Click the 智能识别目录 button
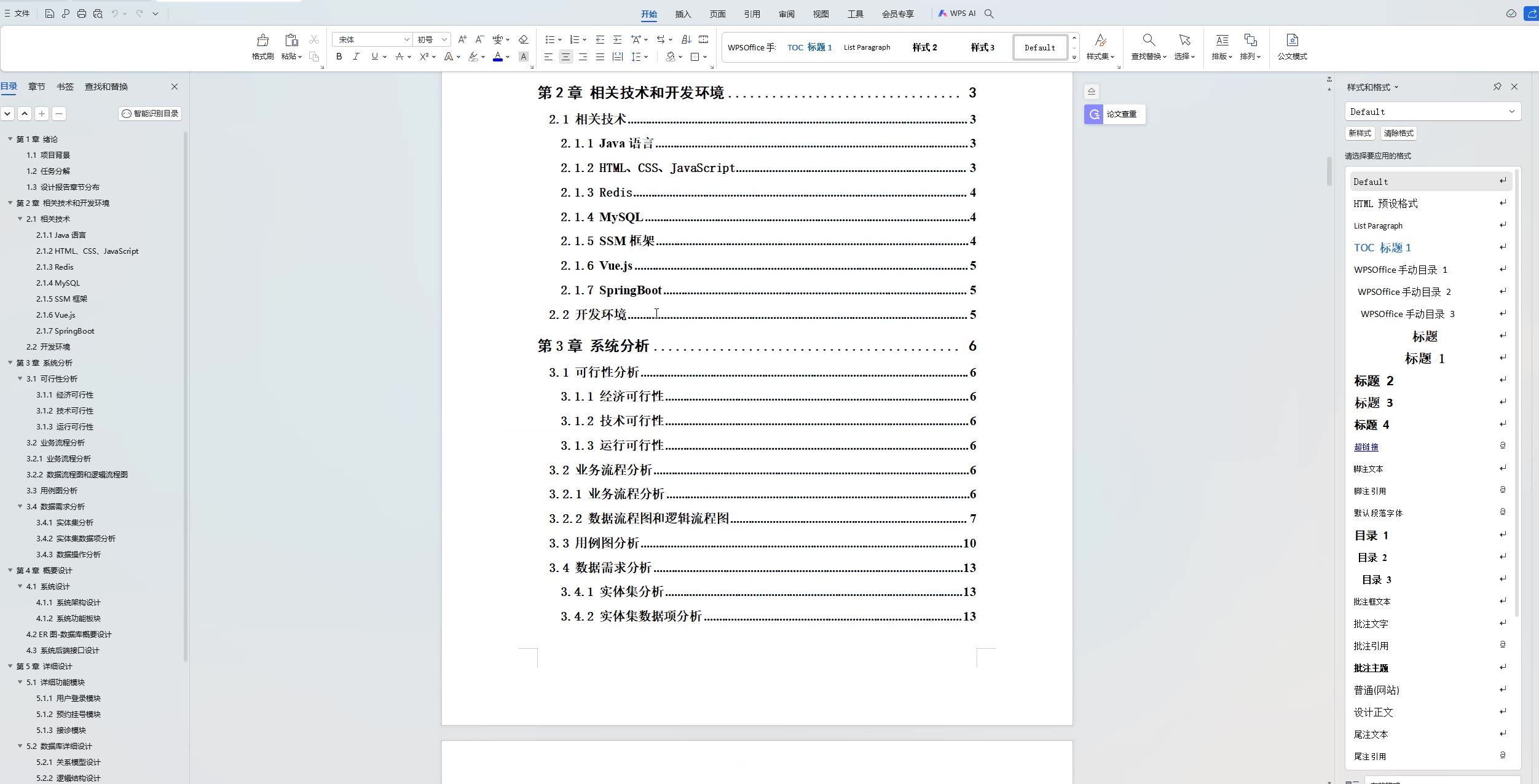Image resolution: width=1539 pixels, height=784 pixels. click(150, 114)
